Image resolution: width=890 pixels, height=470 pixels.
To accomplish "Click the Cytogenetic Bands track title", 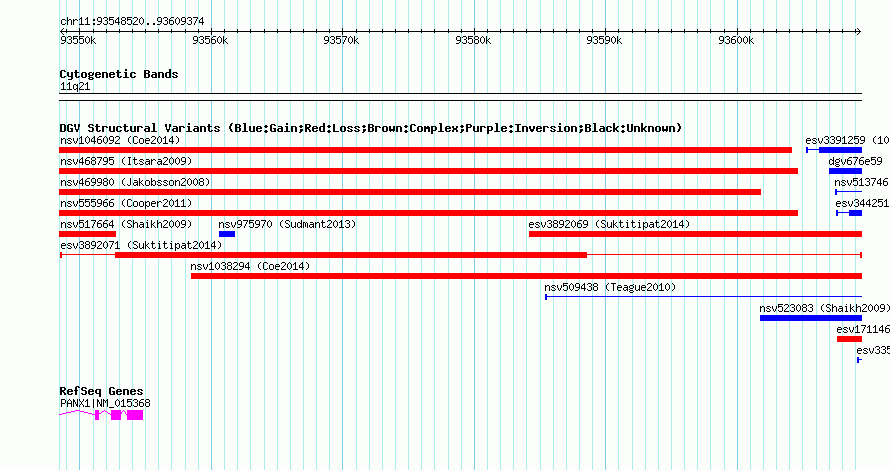I will 119,74.
